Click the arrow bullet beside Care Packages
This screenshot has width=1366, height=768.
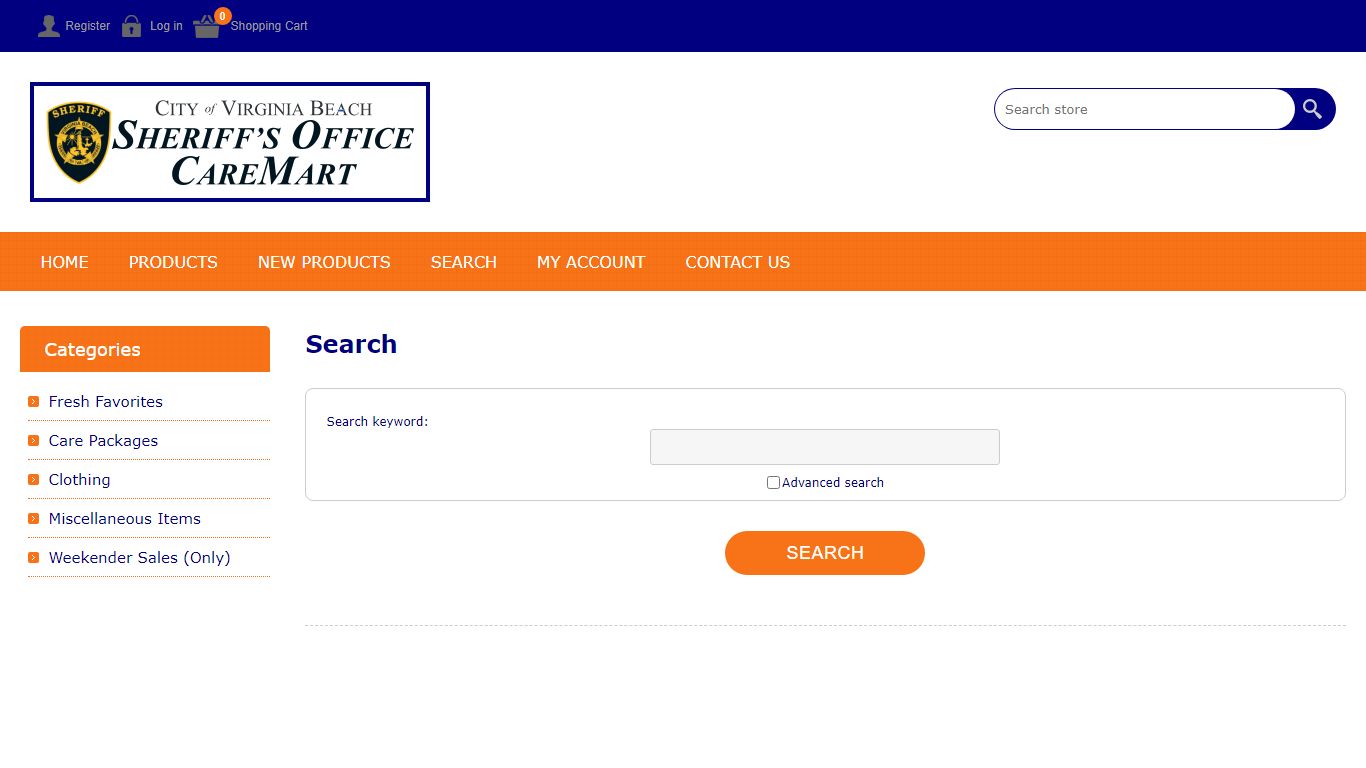34,441
